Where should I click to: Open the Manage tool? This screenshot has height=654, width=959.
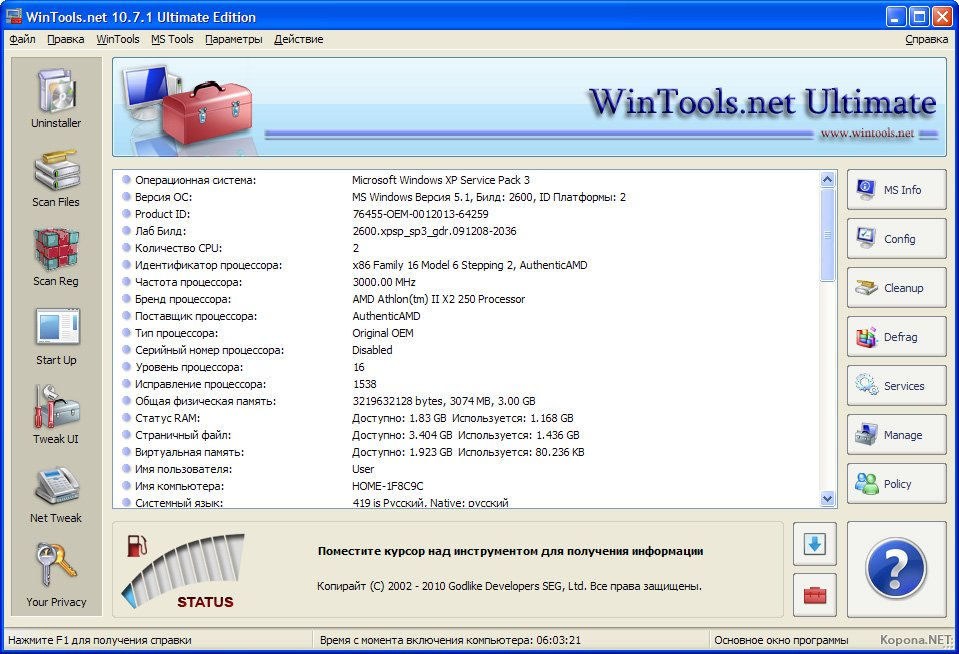point(897,434)
